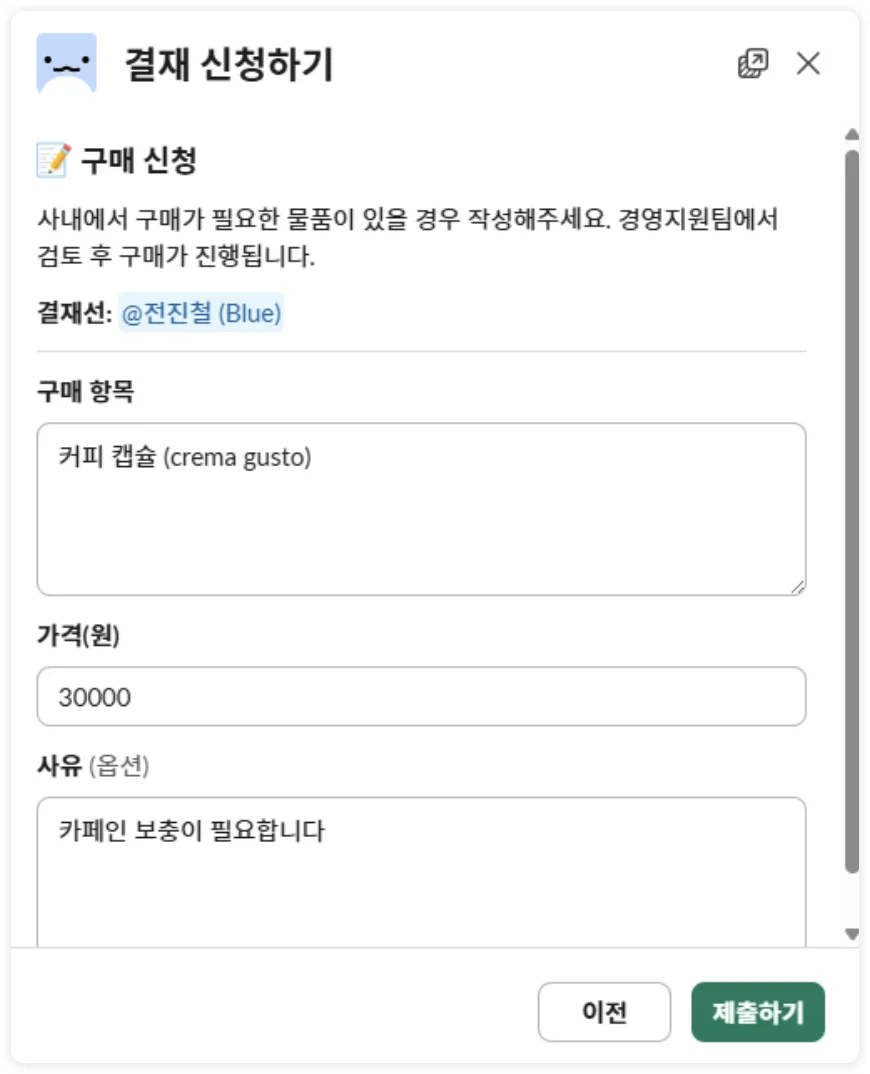Open the modal in a new window
Screen dimensions: 870x1074
coord(752,64)
